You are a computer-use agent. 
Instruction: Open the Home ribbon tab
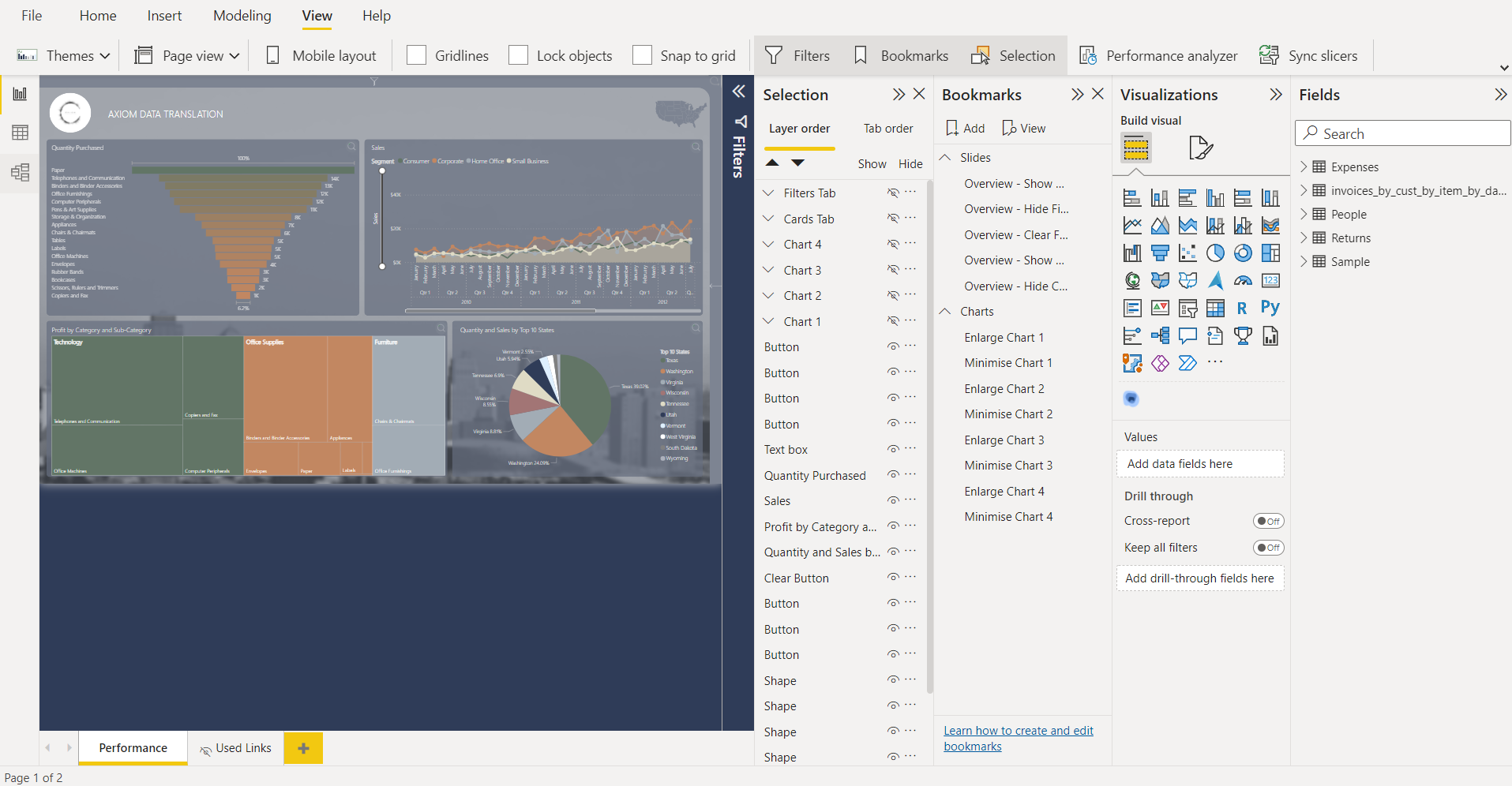tap(98, 16)
